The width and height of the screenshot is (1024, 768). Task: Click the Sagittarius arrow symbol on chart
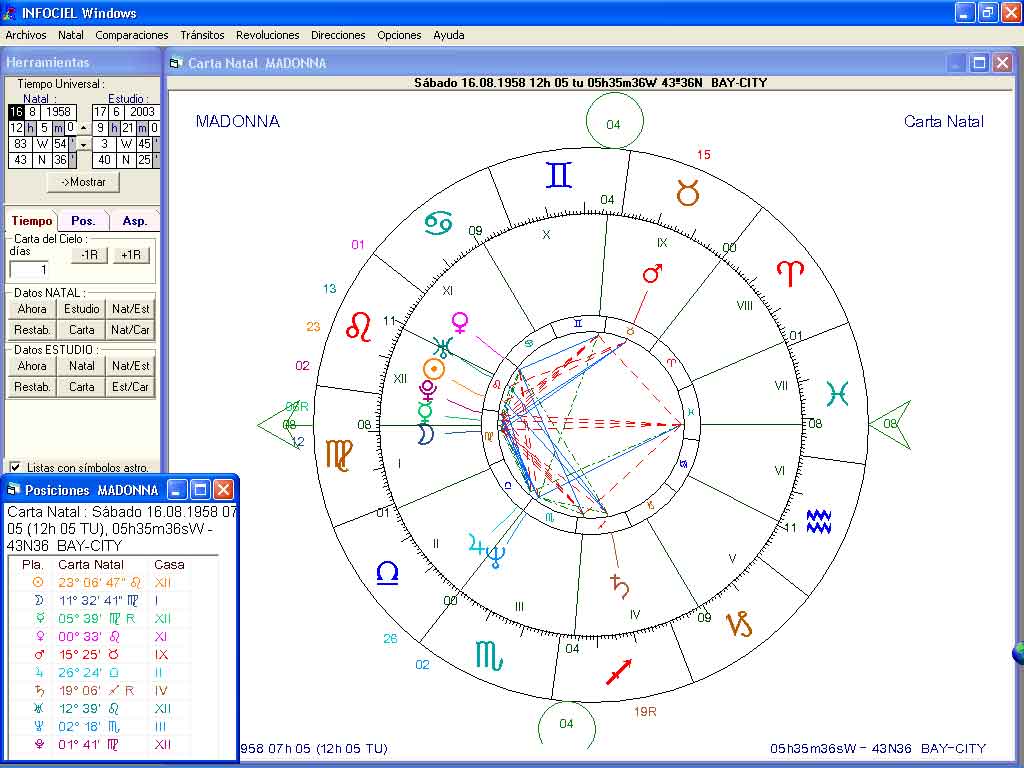(x=618, y=672)
